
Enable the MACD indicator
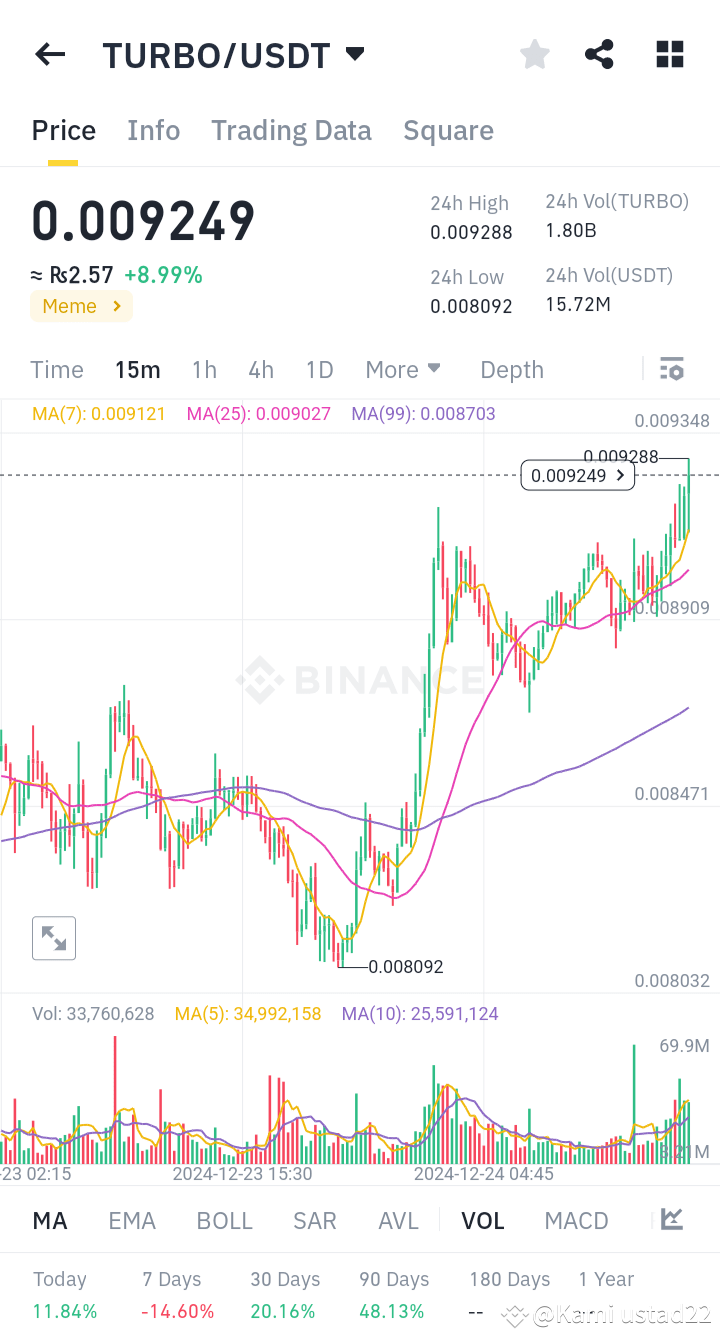point(576,1220)
